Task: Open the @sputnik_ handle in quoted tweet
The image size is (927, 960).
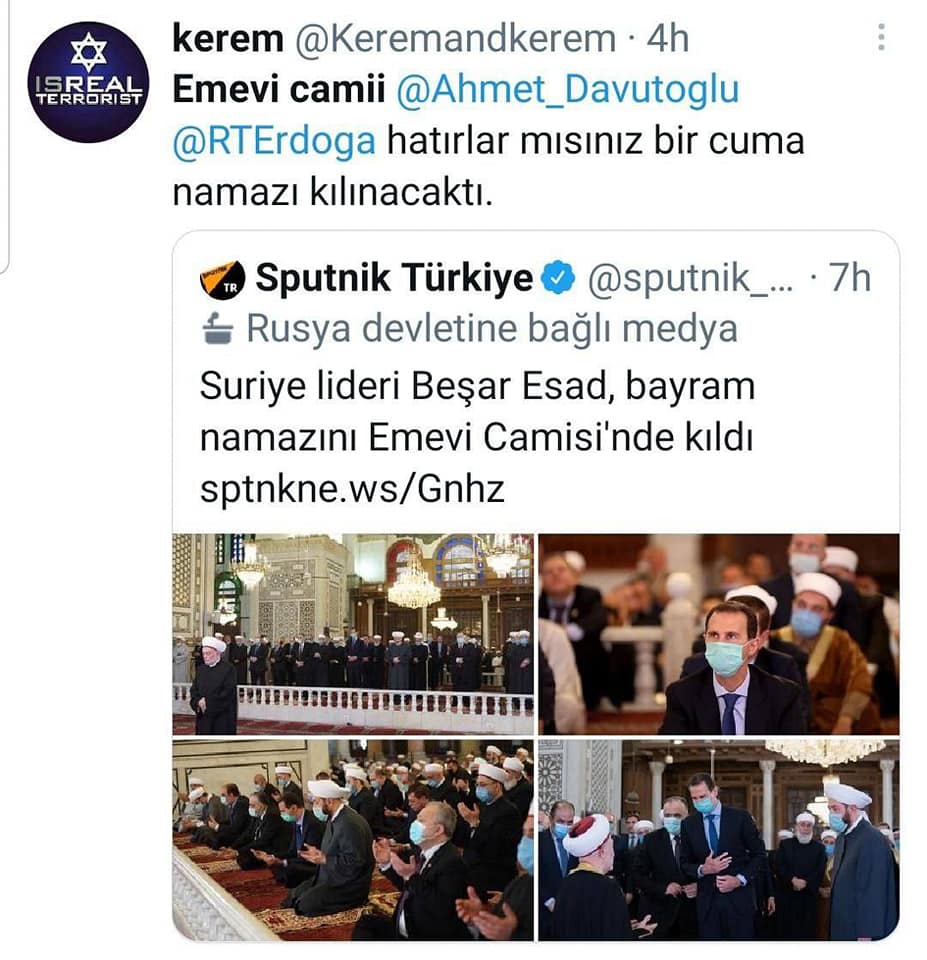Action: pyautogui.click(x=690, y=279)
